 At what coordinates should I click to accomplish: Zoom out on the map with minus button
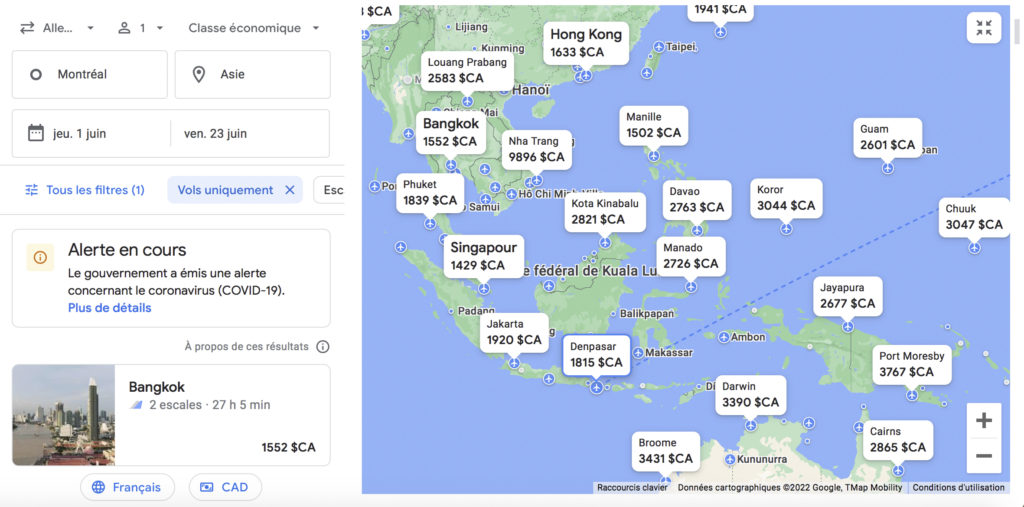coord(983,456)
